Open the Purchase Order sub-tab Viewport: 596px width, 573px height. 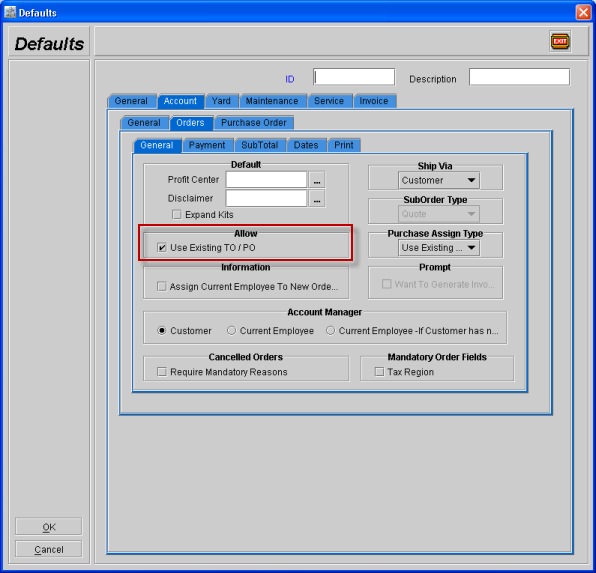click(x=254, y=123)
